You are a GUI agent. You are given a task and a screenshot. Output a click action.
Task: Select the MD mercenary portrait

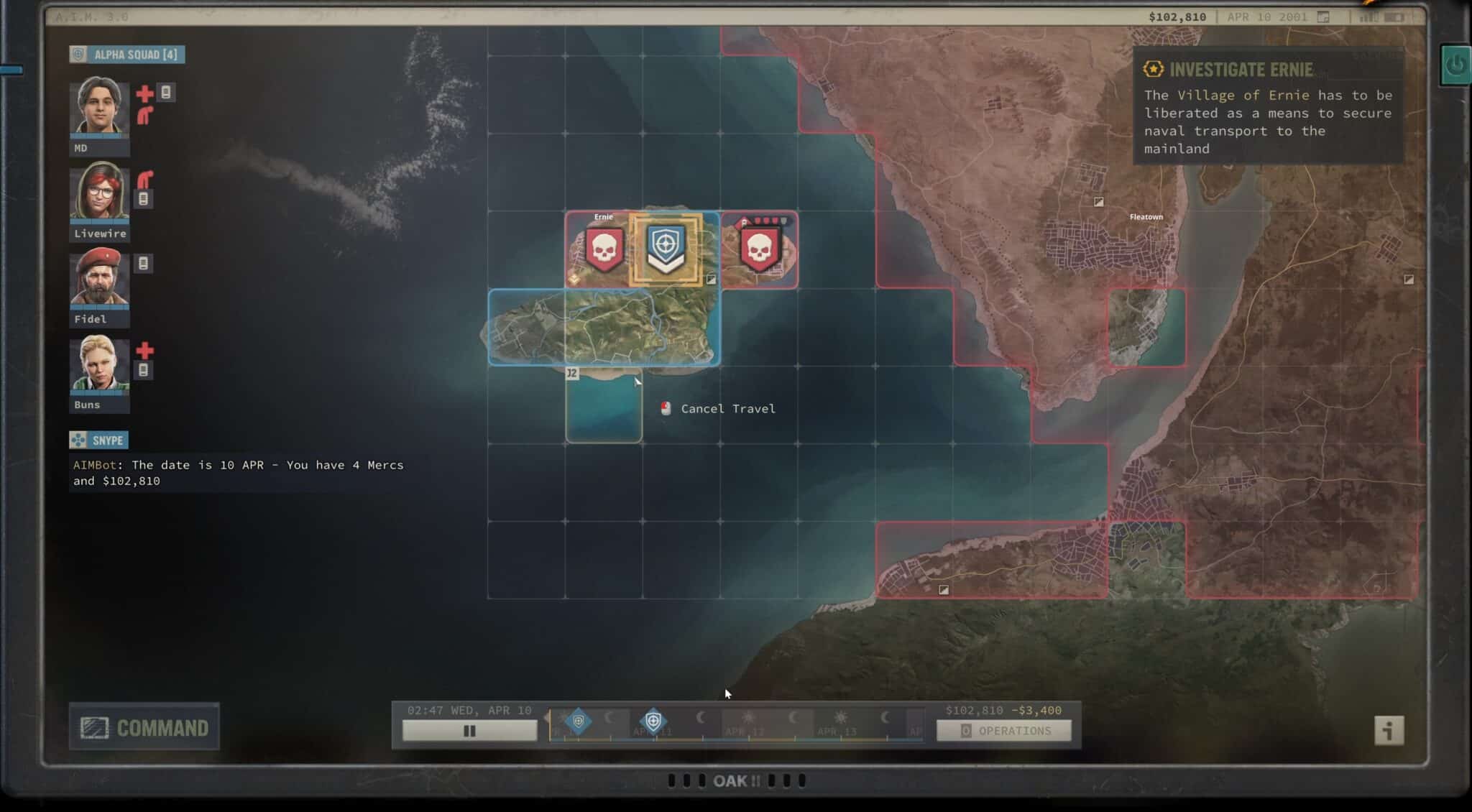[x=99, y=108]
